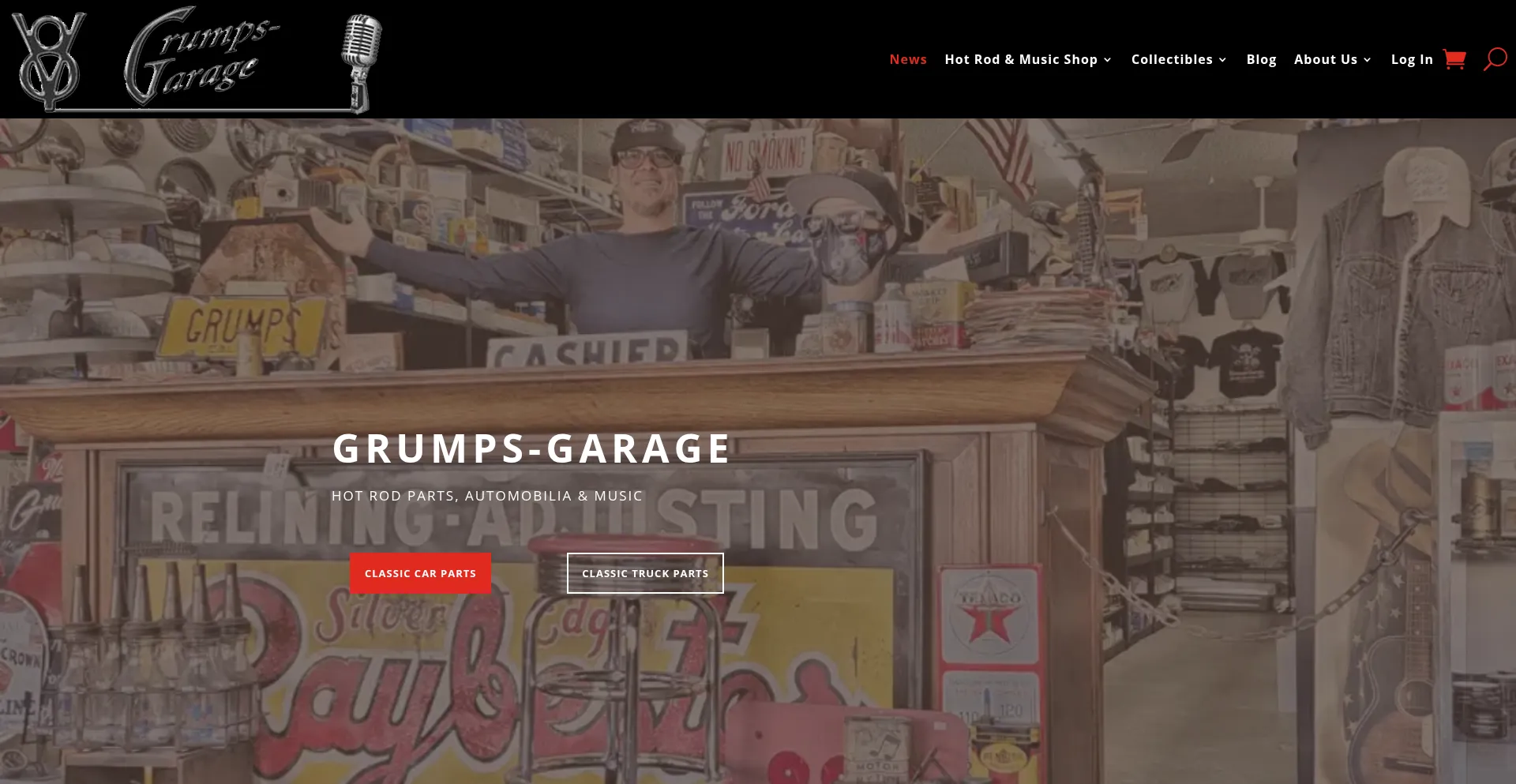
Task: Go to the News page
Action: pos(908,59)
